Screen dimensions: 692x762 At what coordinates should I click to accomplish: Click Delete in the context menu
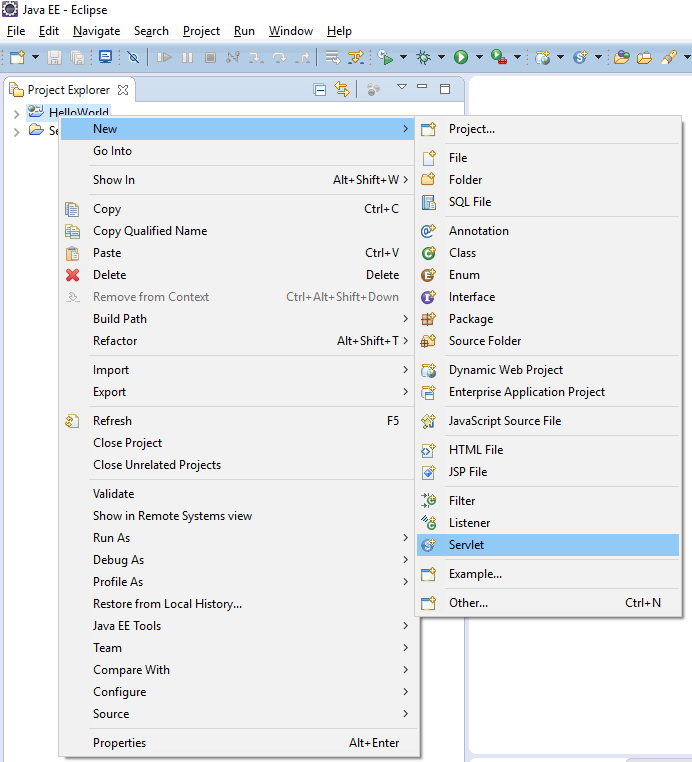coord(237,275)
